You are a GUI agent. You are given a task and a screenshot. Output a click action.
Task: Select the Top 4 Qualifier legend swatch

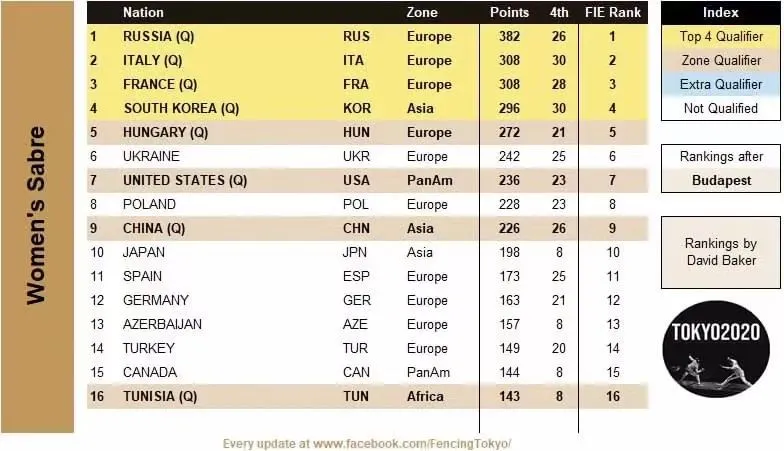720,36
